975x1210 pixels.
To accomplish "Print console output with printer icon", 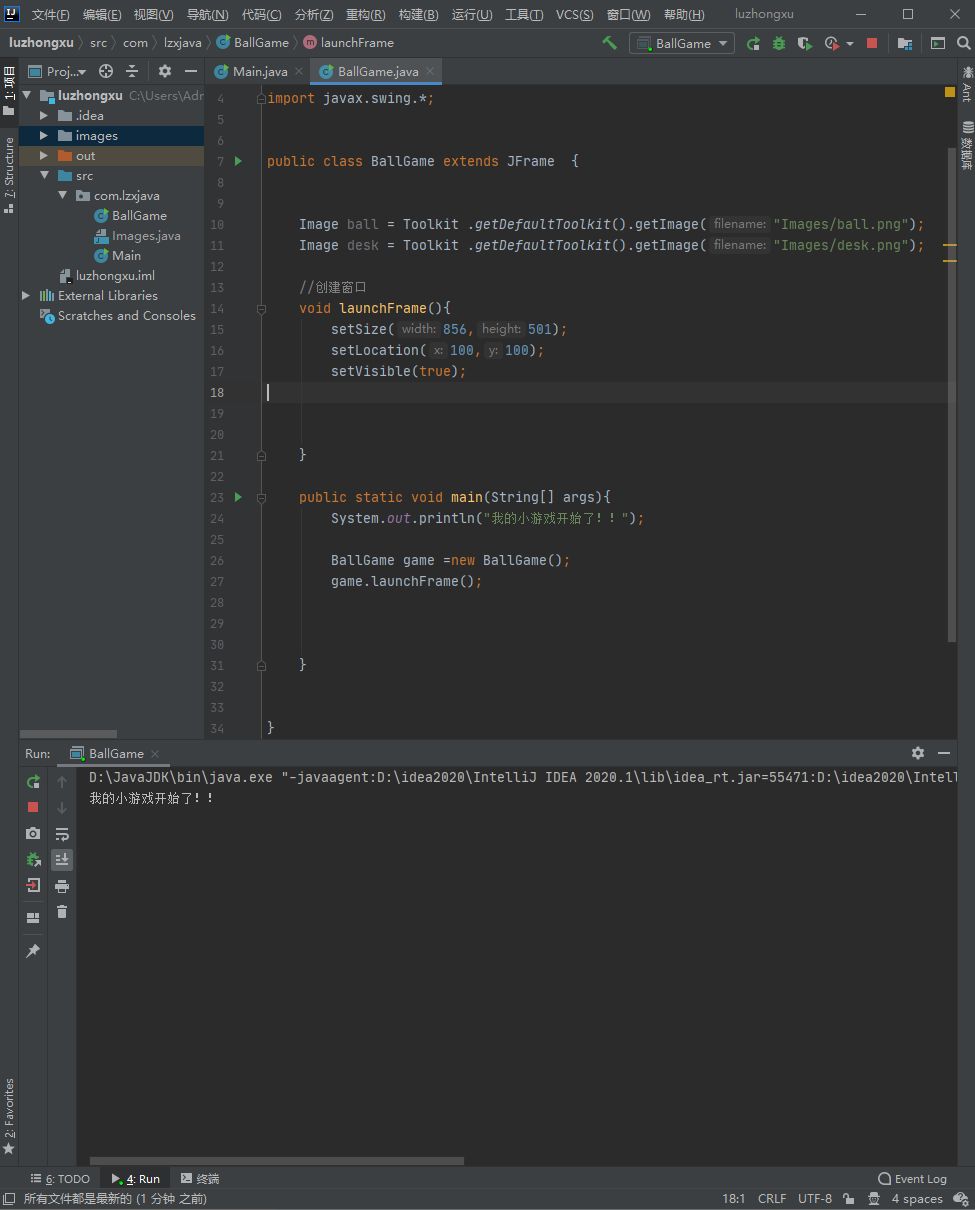I will click(x=62, y=886).
